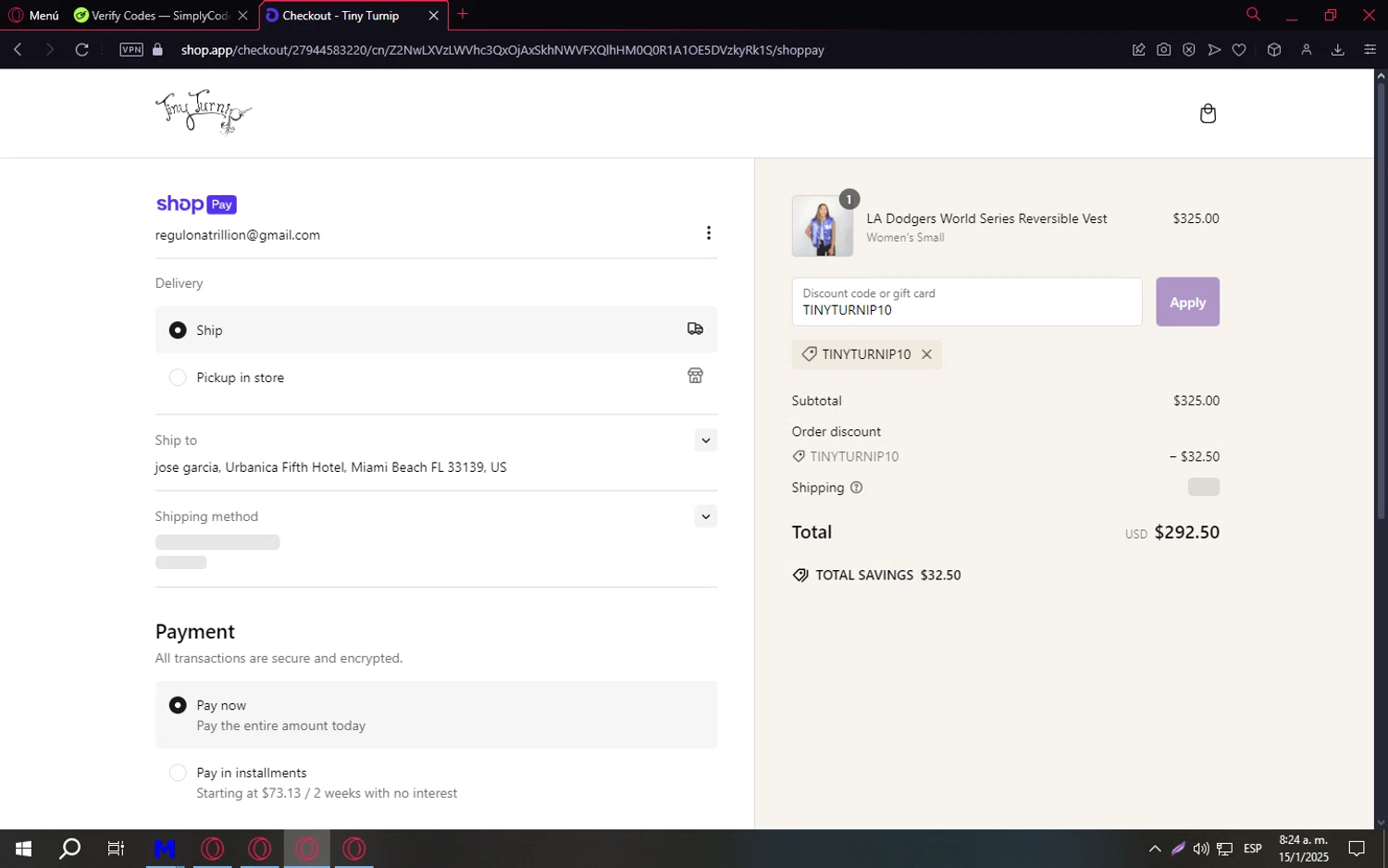Click the heart bookmark icon in the toolbar
Viewport: 1388px width, 868px height.
[x=1239, y=50]
